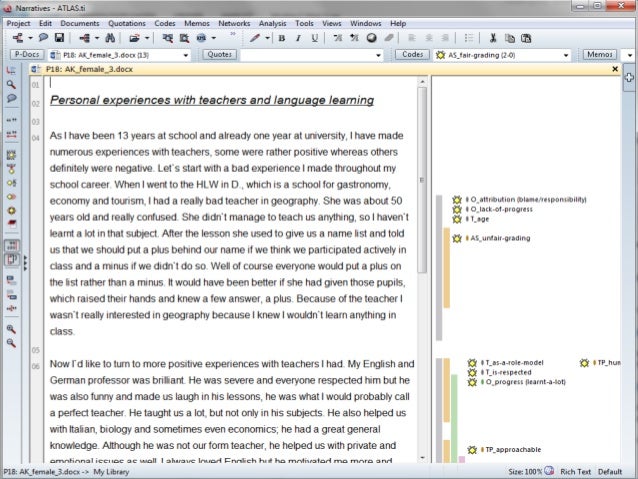This screenshot has width=638, height=479.
Task: Click the Paste clipboard icon
Action: 526,38
